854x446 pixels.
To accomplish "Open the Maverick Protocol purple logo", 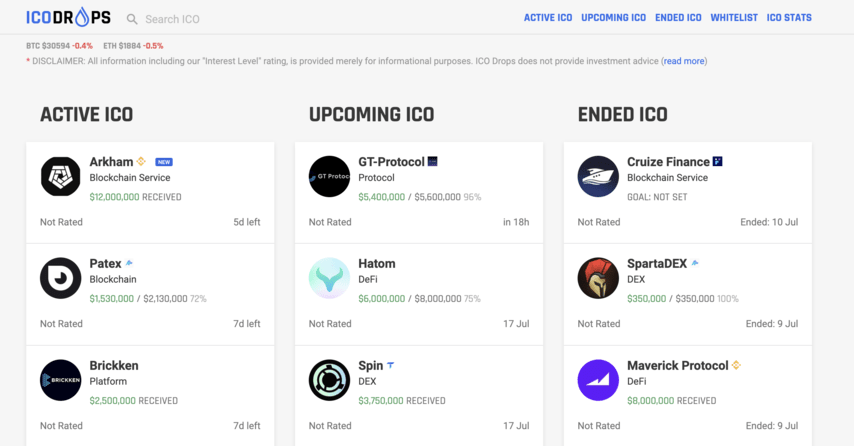I will pyautogui.click(x=598, y=380).
